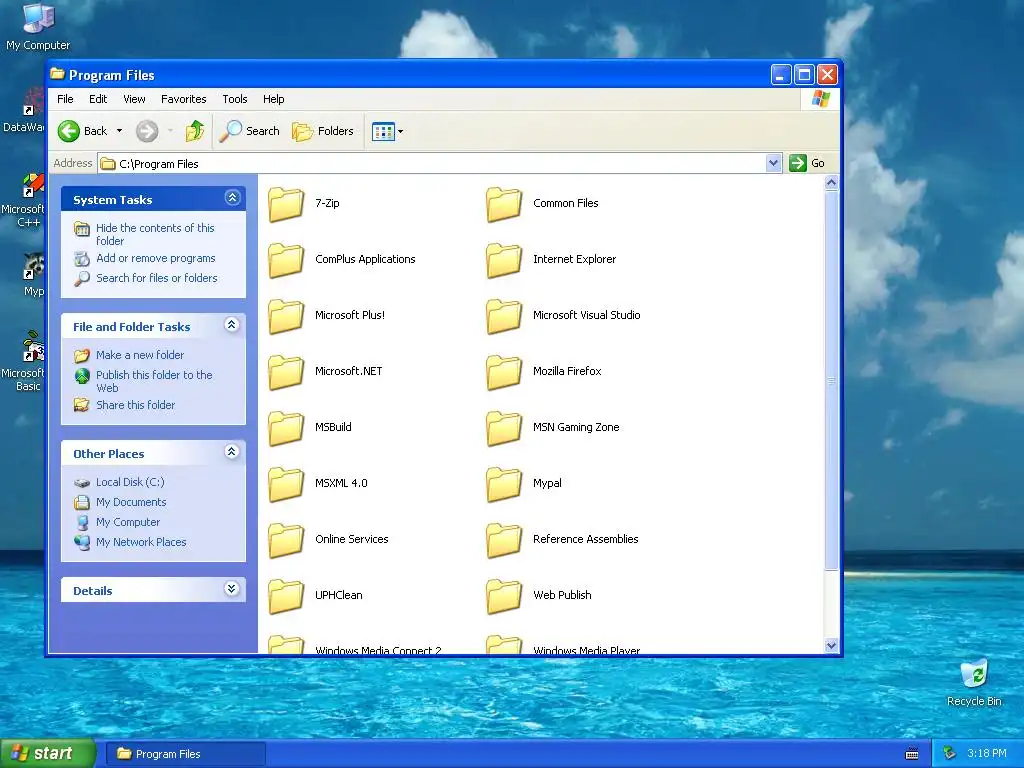
Task: Collapse the System Tasks panel
Action: pyautogui.click(x=232, y=198)
